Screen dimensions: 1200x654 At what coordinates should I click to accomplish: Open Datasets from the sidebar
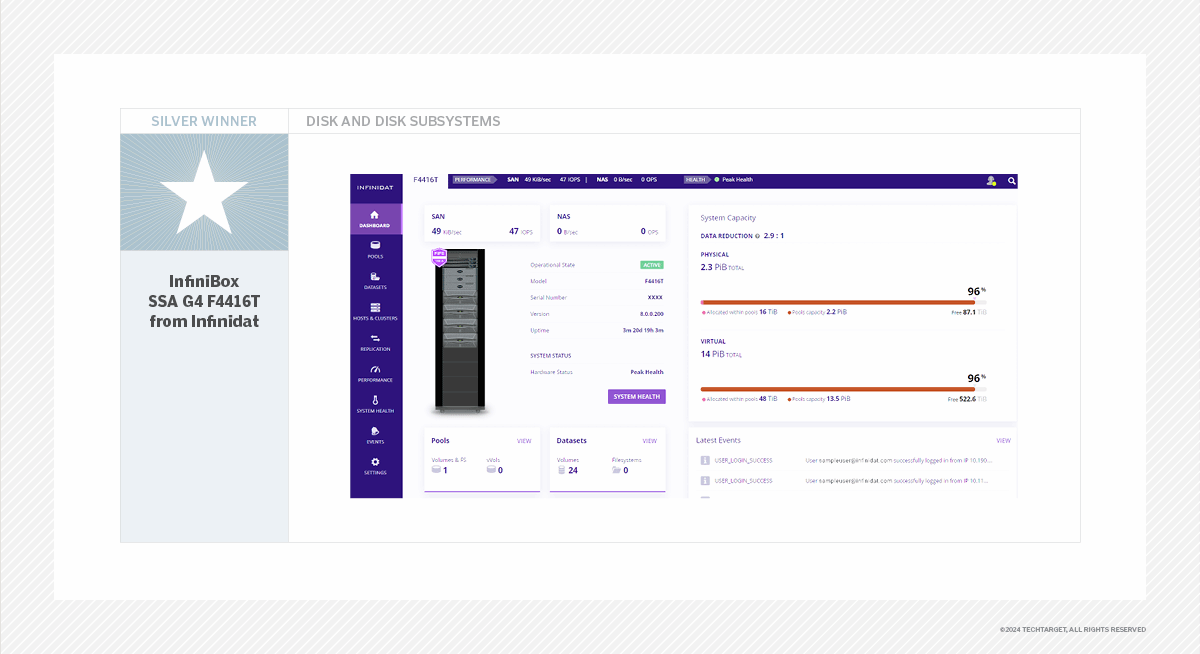[375, 276]
